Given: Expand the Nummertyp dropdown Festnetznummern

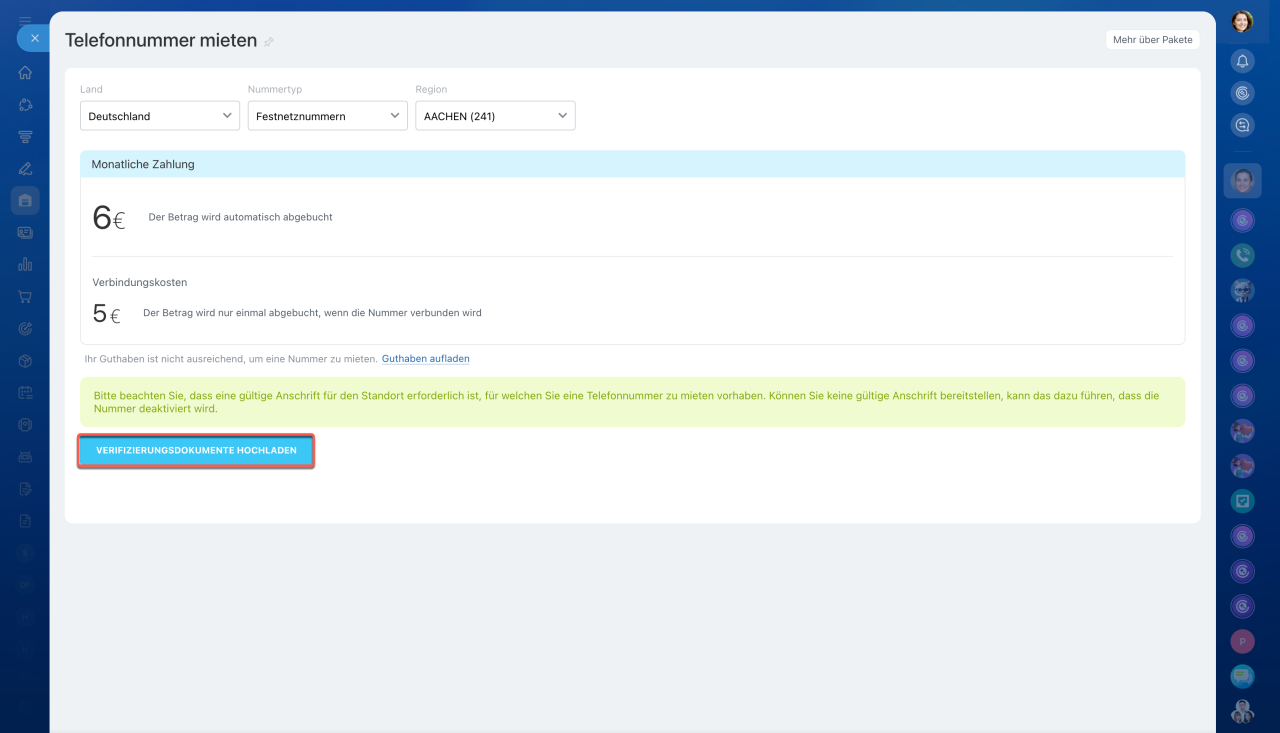Looking at the screenshot, I should click(x=327, y=116).
